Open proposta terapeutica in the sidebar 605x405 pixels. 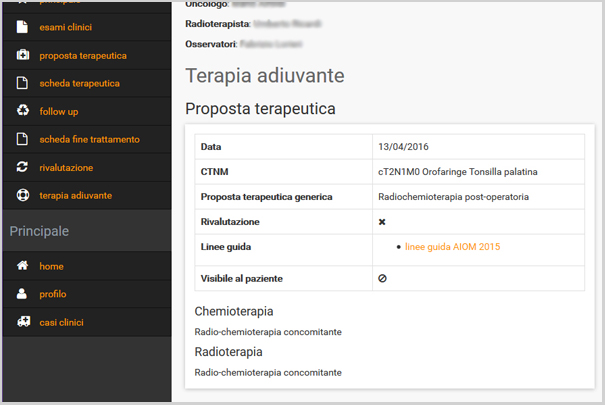(83, 55)
